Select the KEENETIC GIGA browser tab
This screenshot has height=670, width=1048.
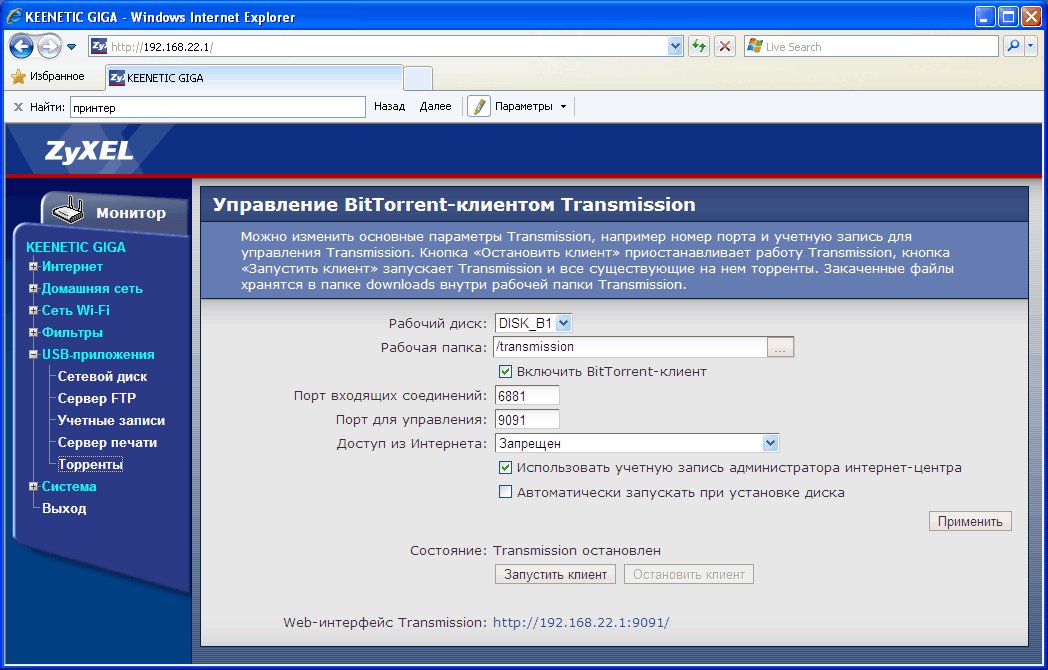click(x=254, y=78)
